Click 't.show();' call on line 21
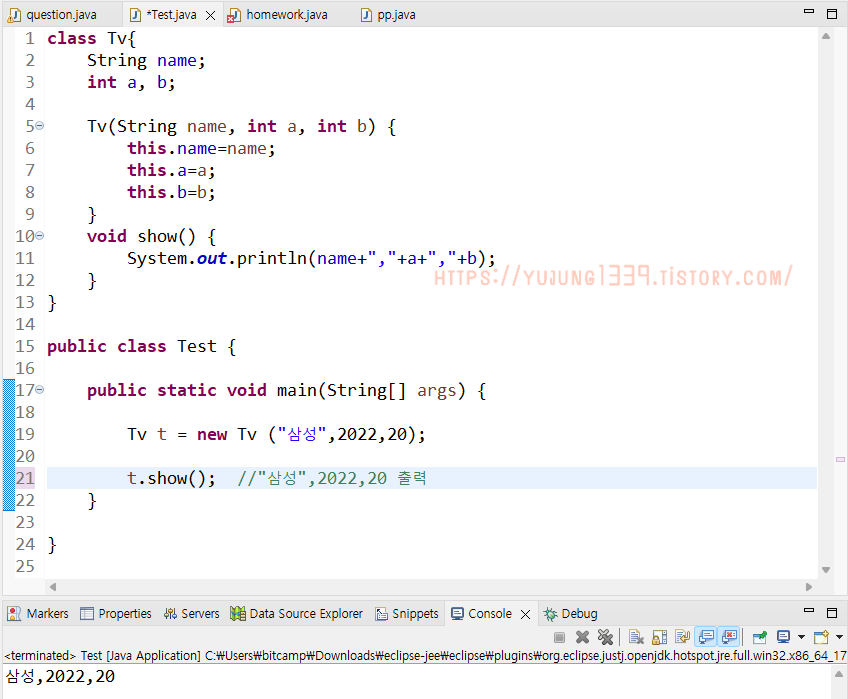 [171, 478]
